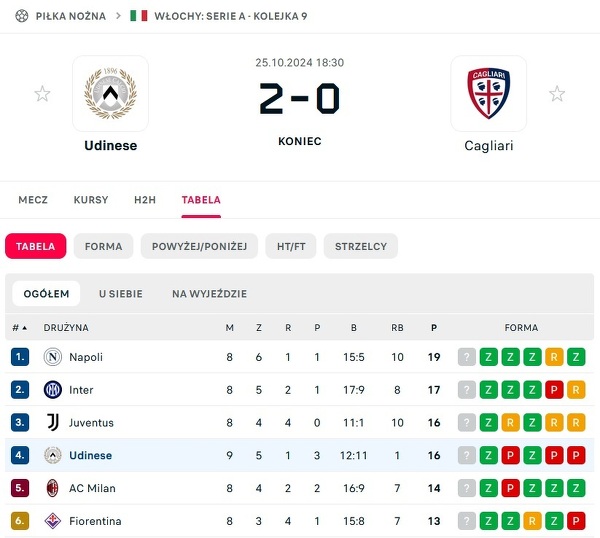Image resolution: width=600 pixels, height=538 pixels.
Task: Click Napoli team logo in table
Action: tap(53, 357)
